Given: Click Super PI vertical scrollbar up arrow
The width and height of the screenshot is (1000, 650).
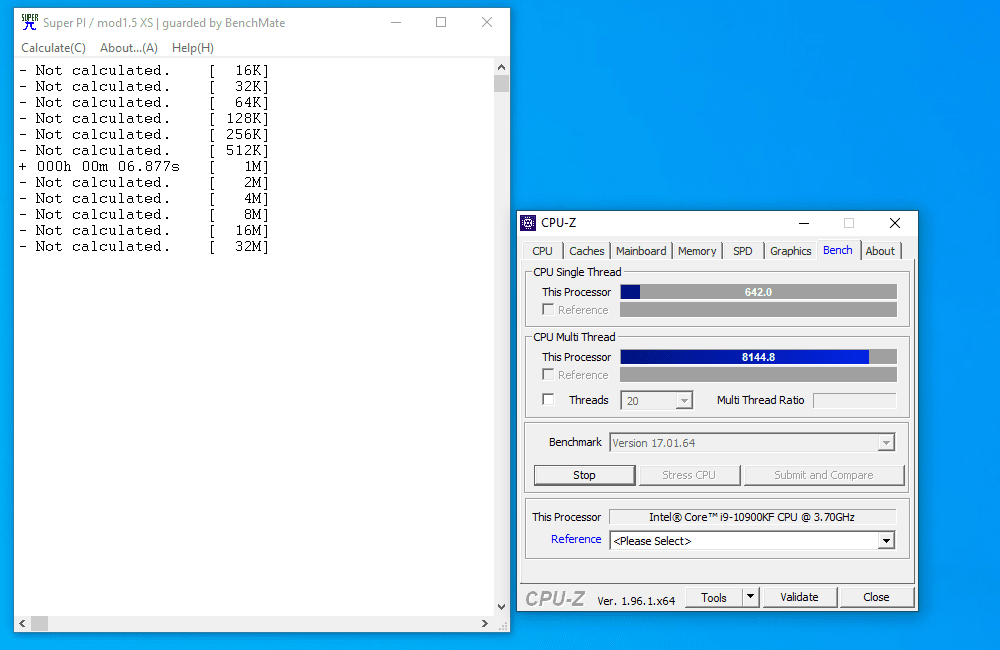Looking at the screenshot, I should [501, 67].
